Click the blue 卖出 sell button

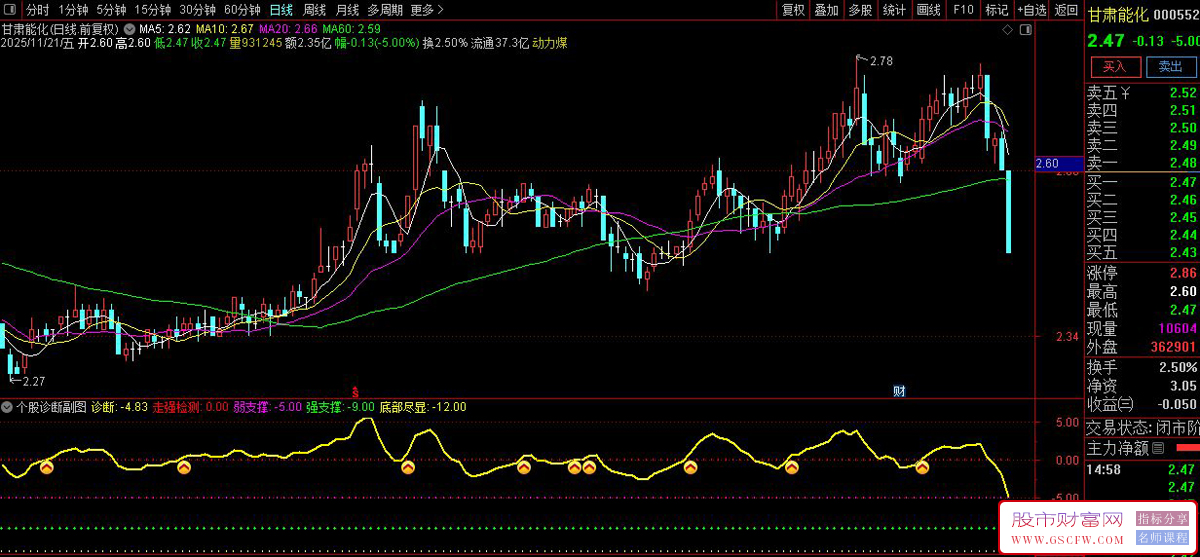click(1170, 67)
